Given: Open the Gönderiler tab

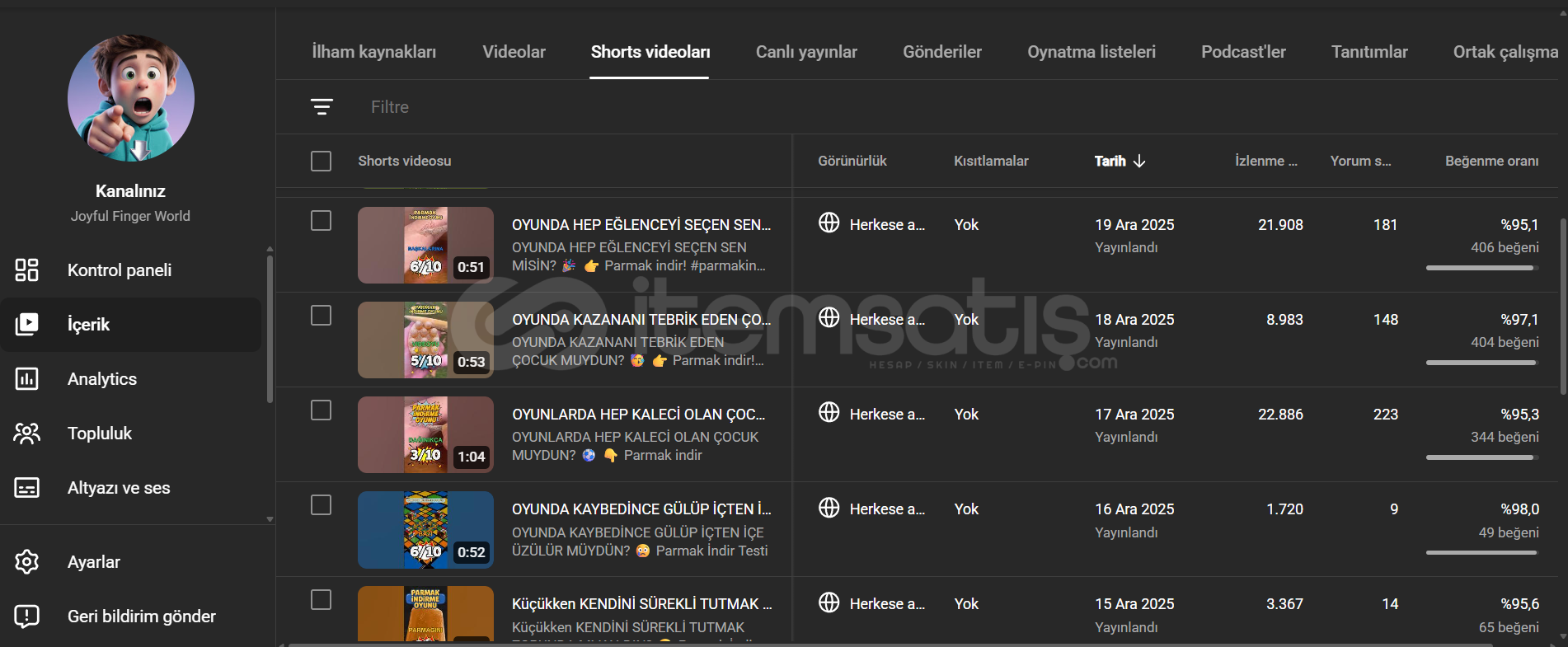Looking at the screenshot, I should coord(942,52).
